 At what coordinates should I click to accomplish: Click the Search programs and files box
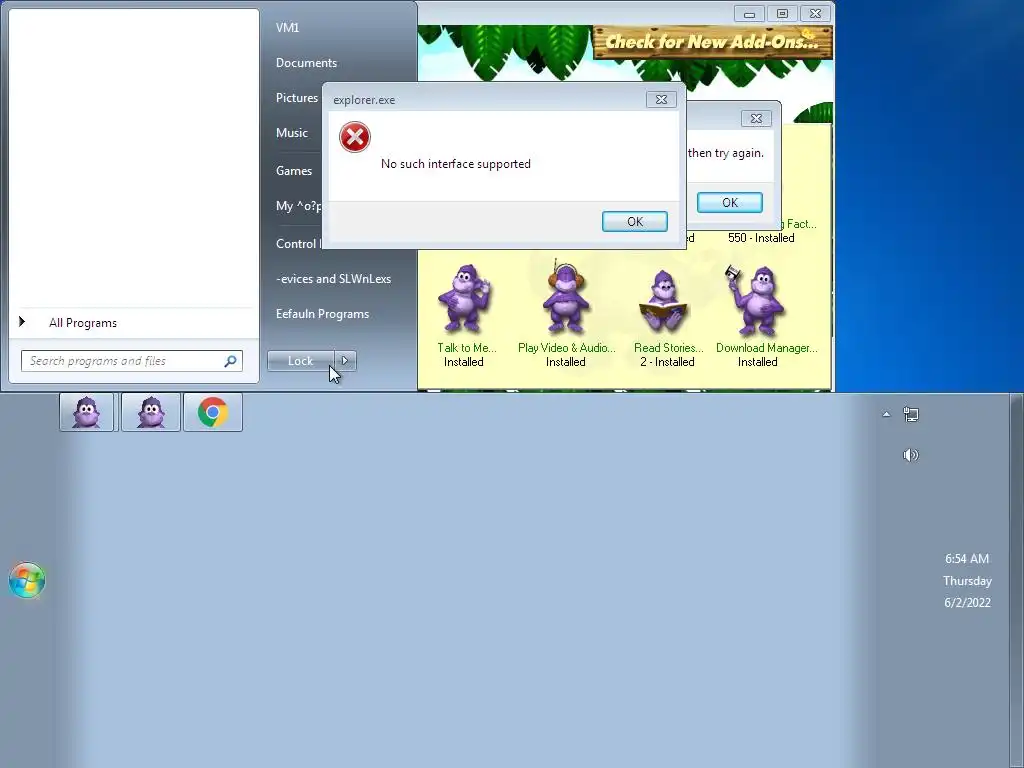point(132,360)
